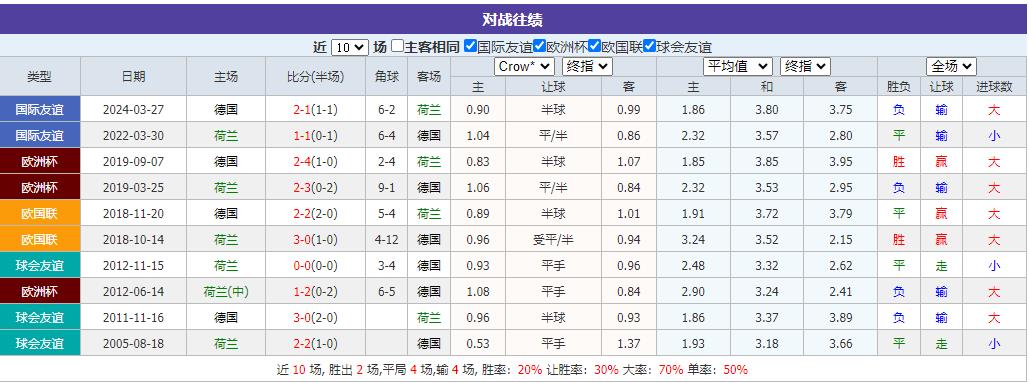Open the Crow* bookmaker dropdown
This screenshot has height=383, width=1029.
524,66
